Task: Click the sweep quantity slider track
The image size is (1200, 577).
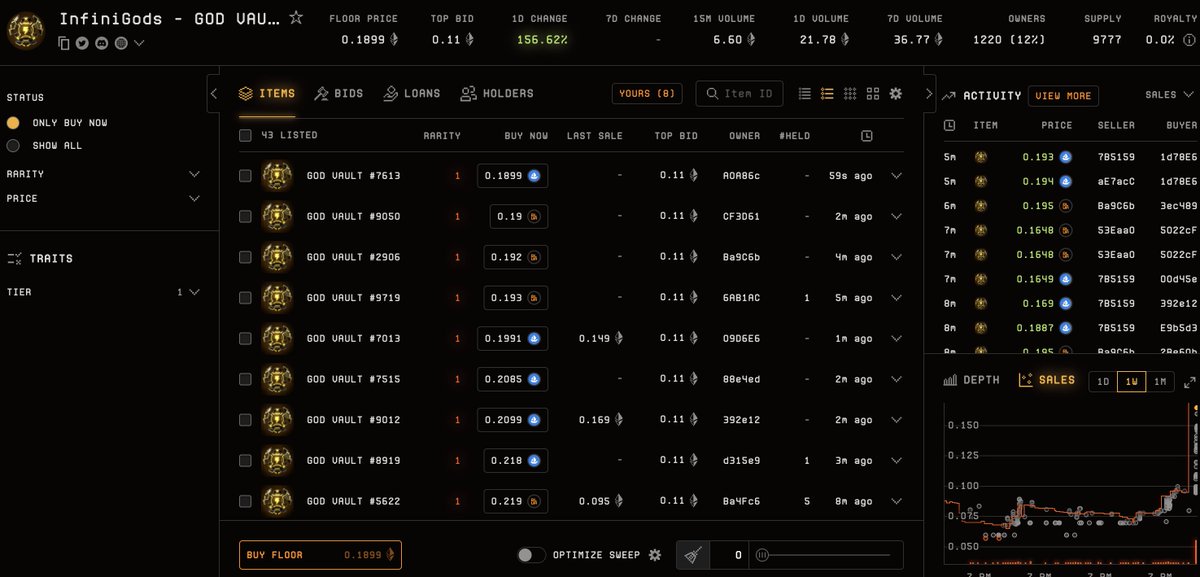Action: 824,555
